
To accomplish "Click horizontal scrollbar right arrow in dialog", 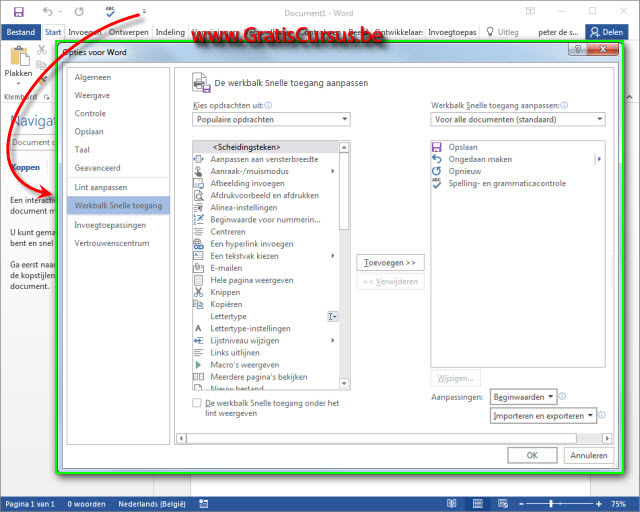I will click(607, 438).
